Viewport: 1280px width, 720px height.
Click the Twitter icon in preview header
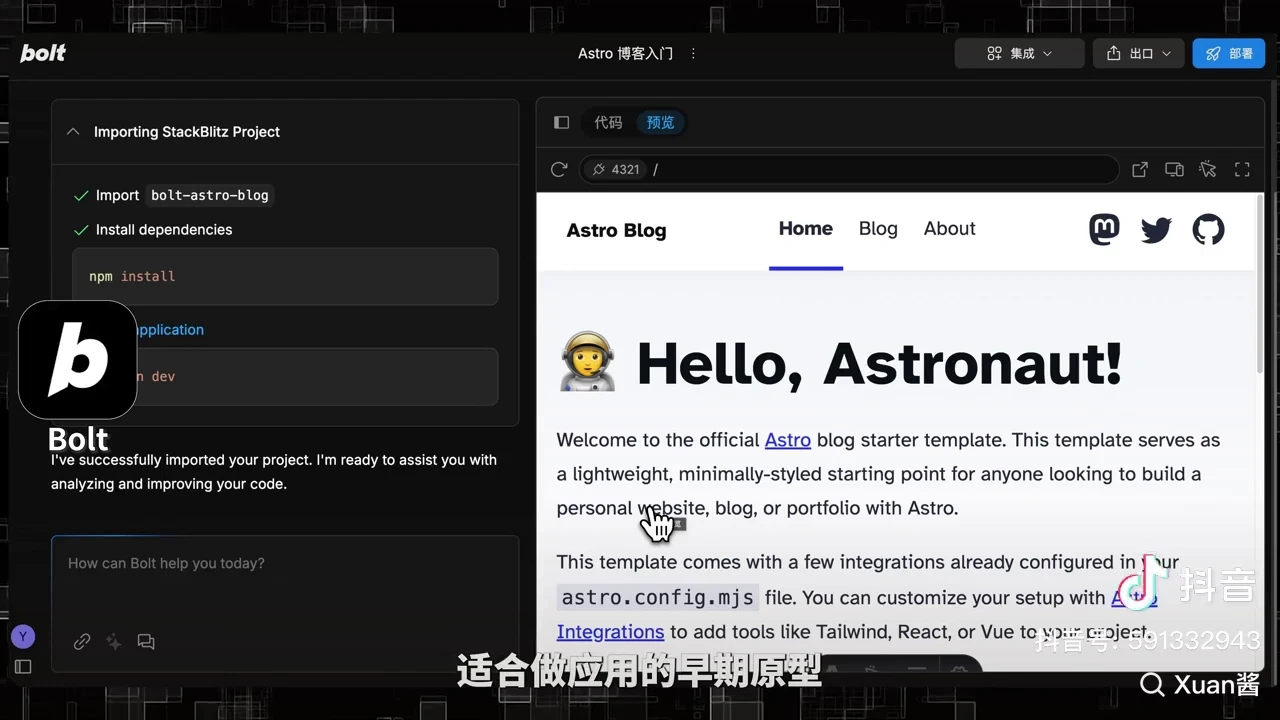(1156, 230)
